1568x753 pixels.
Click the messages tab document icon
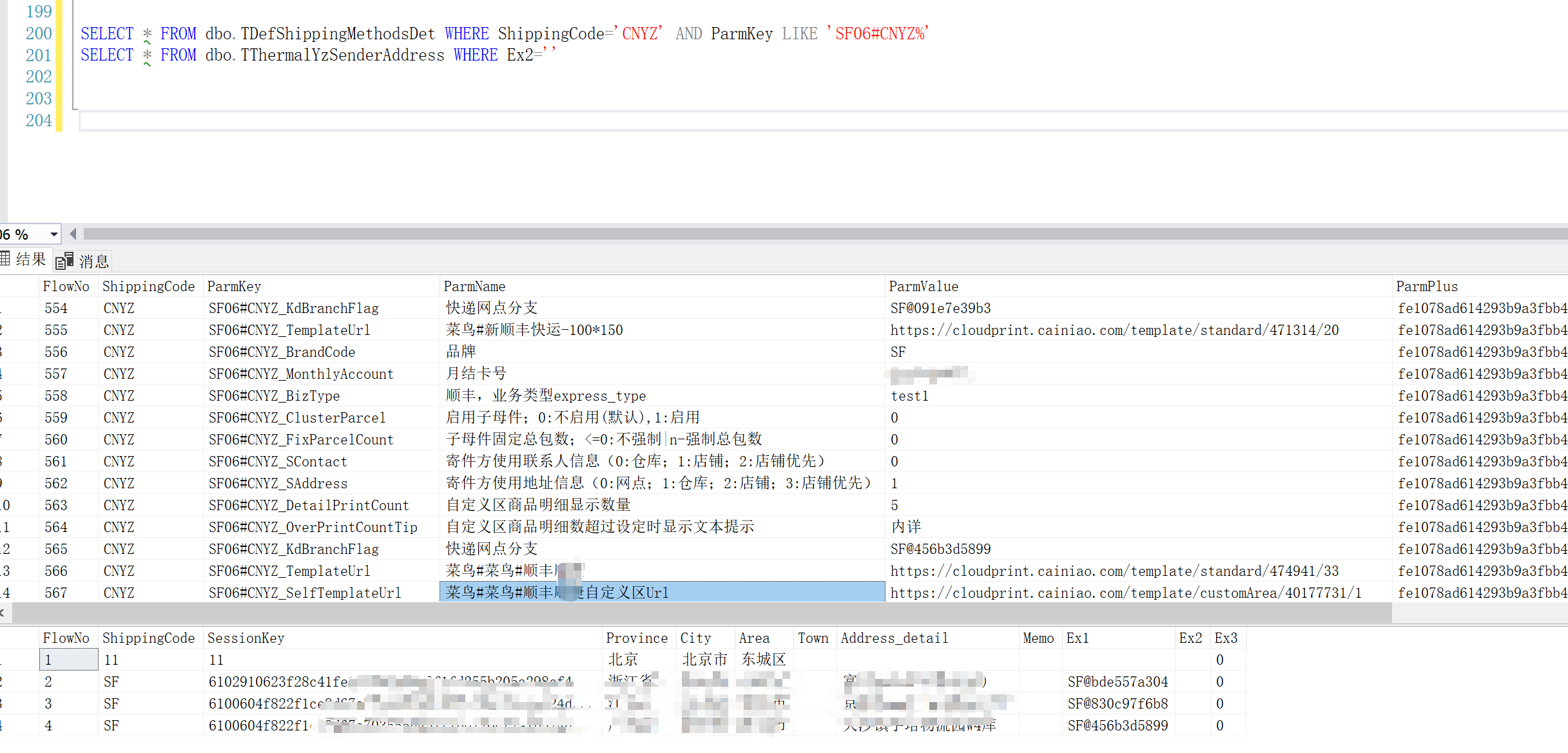tap(64, 261)
